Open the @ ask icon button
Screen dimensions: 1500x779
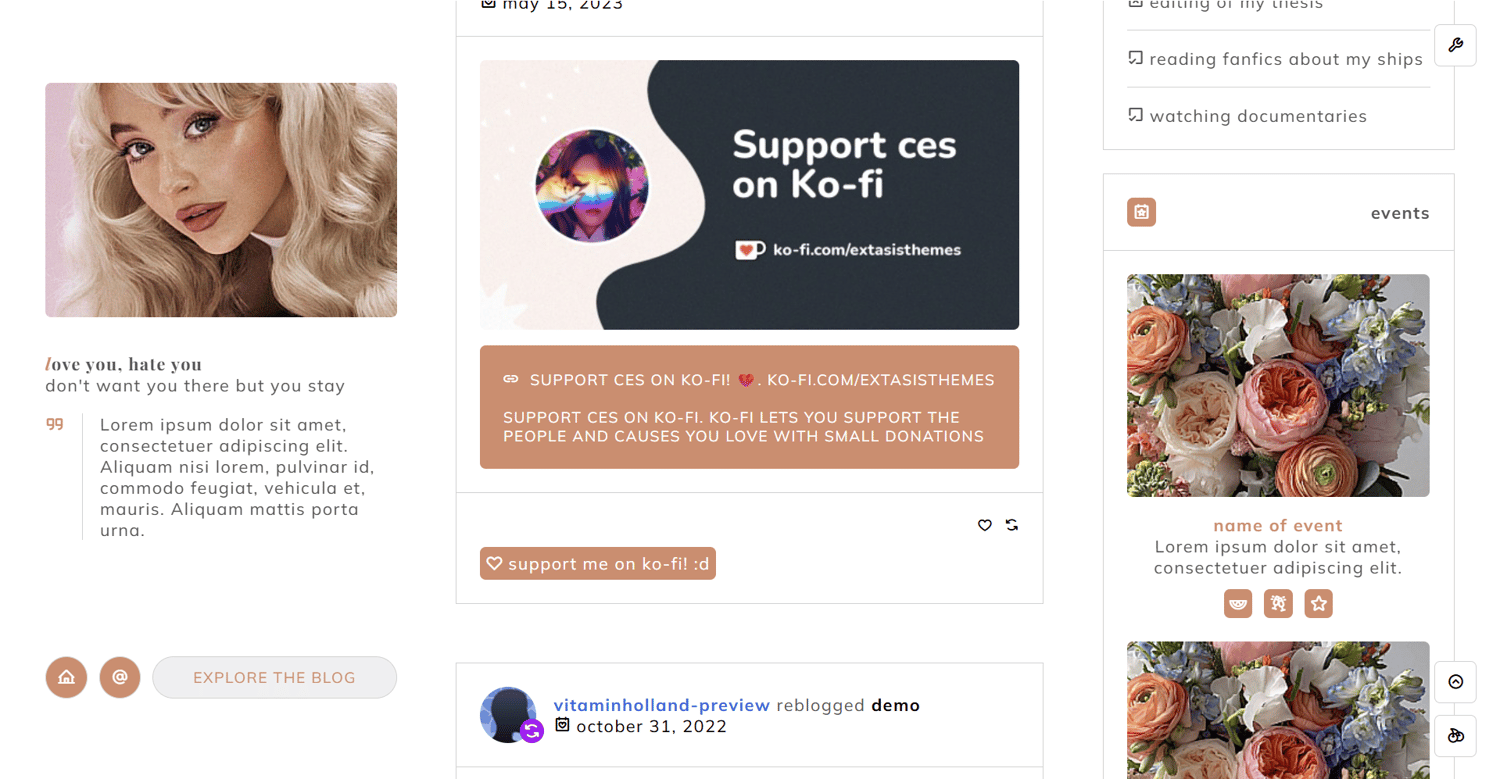tap(120, 677)
